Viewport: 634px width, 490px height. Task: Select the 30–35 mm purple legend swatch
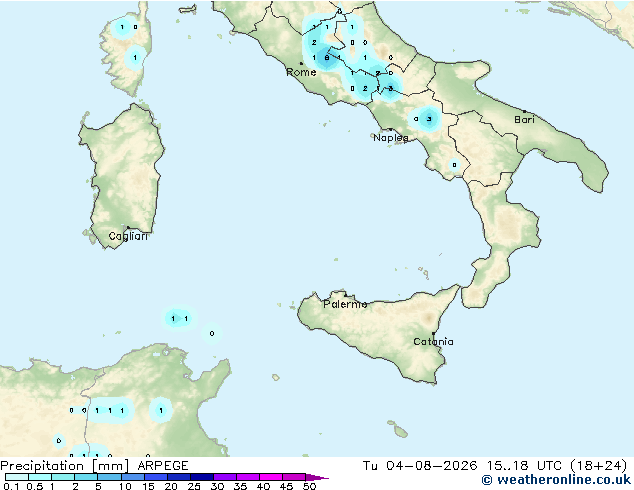[x=224, y=477]
